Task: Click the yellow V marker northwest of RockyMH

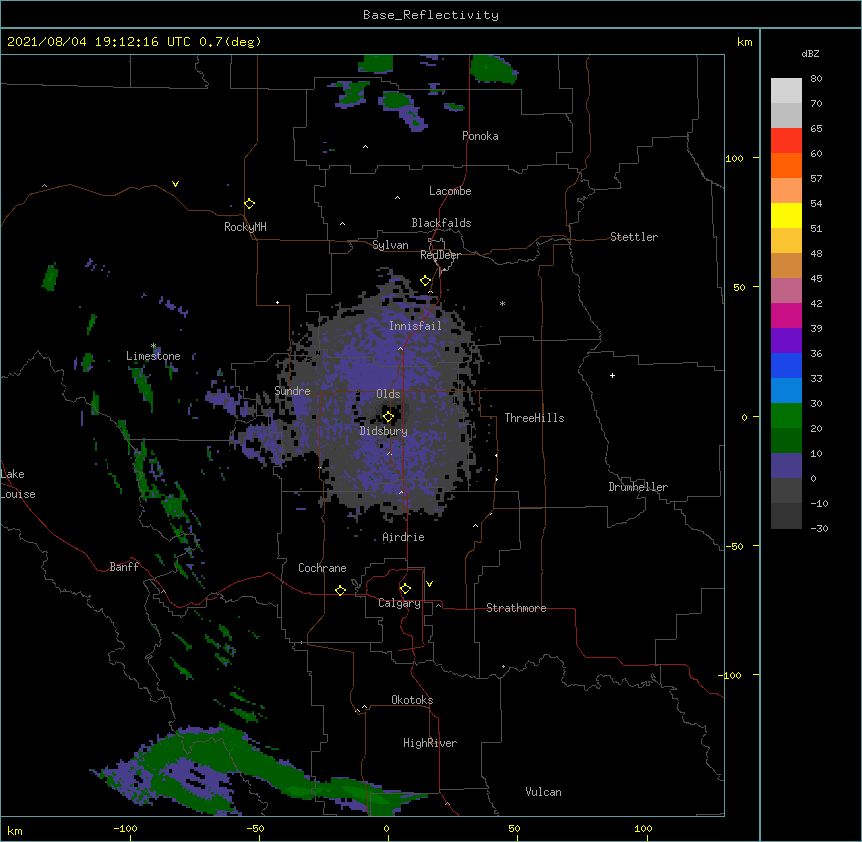Action: tap(175, 184)
